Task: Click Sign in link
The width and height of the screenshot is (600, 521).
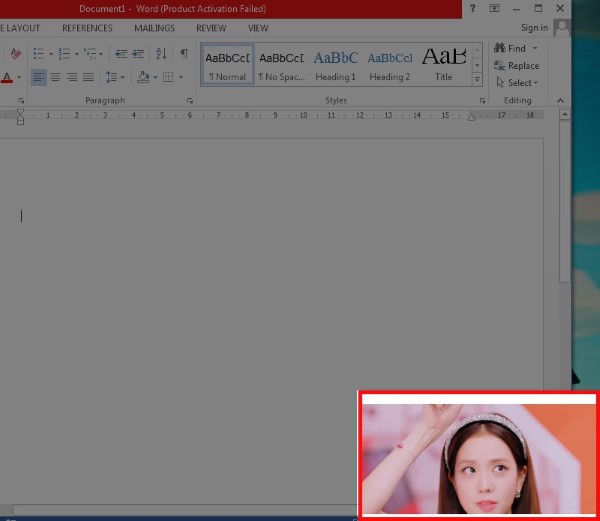Action: coord(534,28)
